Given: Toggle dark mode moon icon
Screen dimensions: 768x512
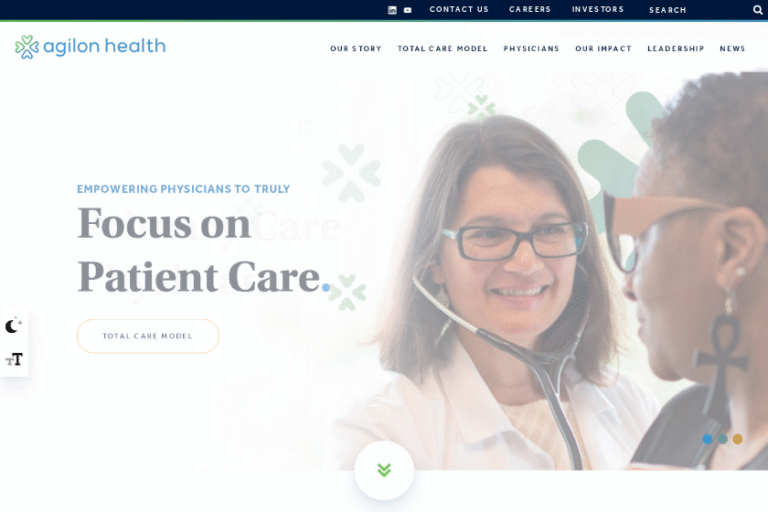Looking at the screenshot, I should 13,325.
